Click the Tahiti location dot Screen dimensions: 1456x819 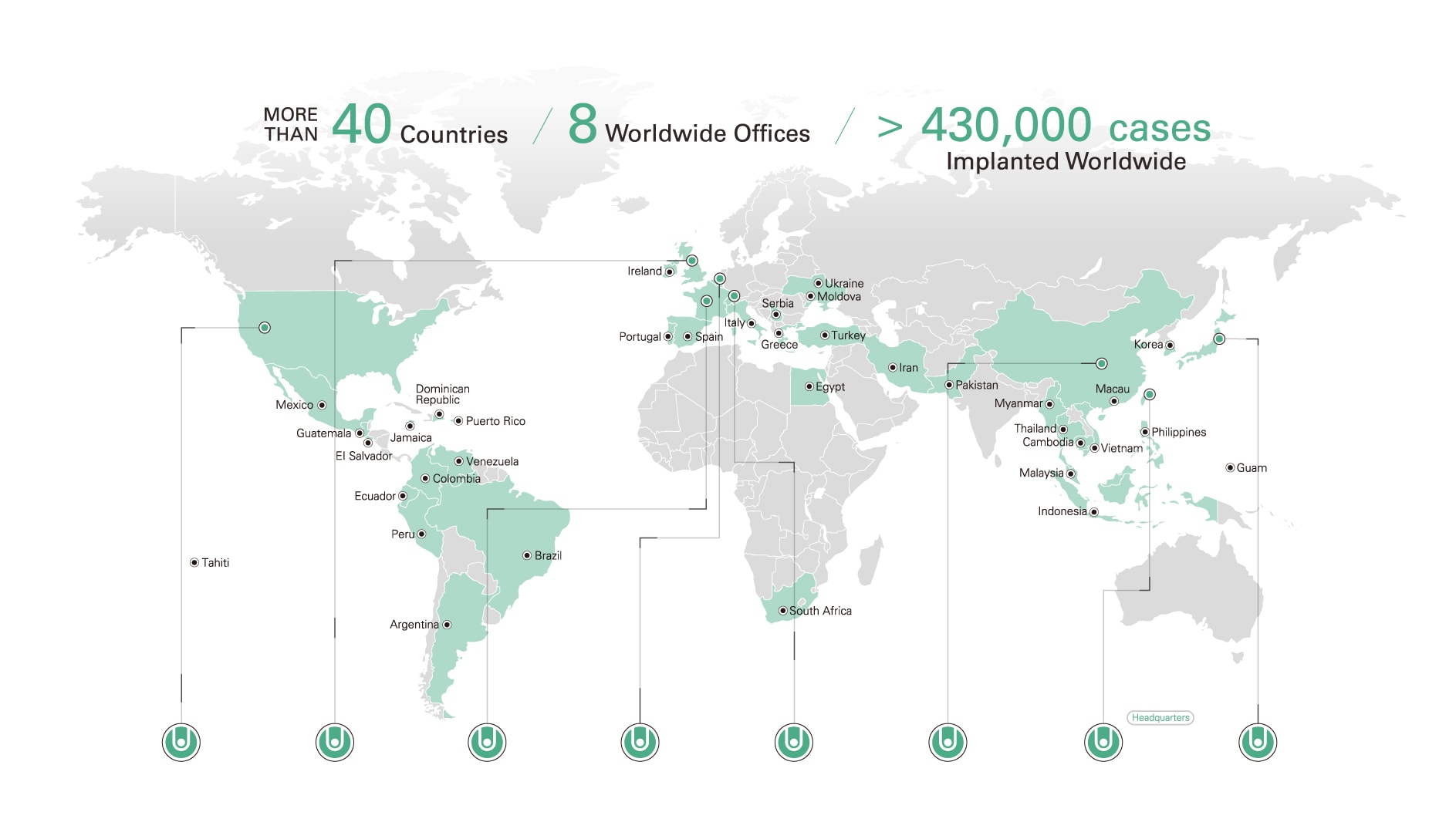point(194,563)
